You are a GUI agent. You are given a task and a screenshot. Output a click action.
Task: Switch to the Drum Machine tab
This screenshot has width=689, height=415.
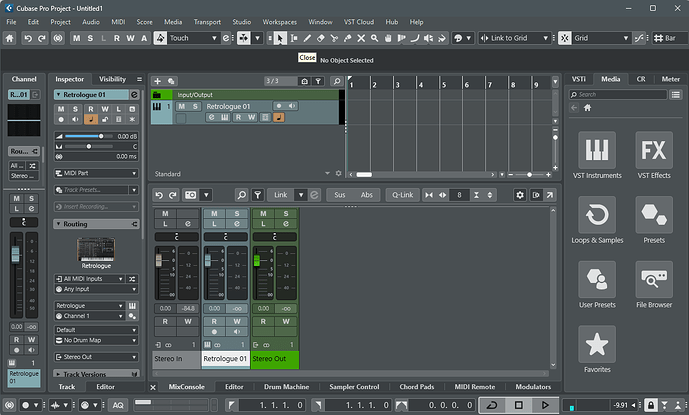coord(286,387)
